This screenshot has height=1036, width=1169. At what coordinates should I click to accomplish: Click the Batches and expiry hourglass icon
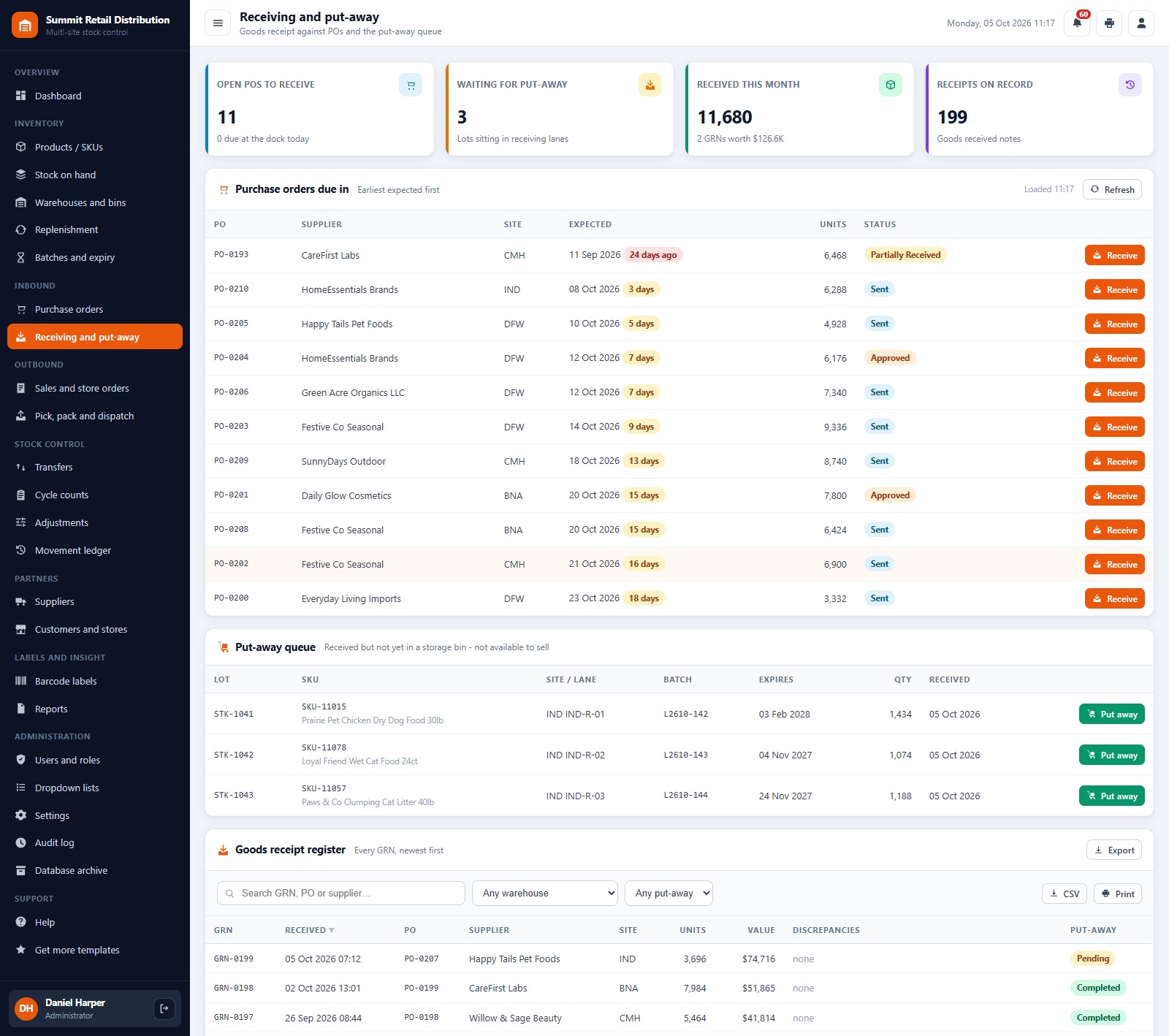pyautogui.click(x=21, y=257)
